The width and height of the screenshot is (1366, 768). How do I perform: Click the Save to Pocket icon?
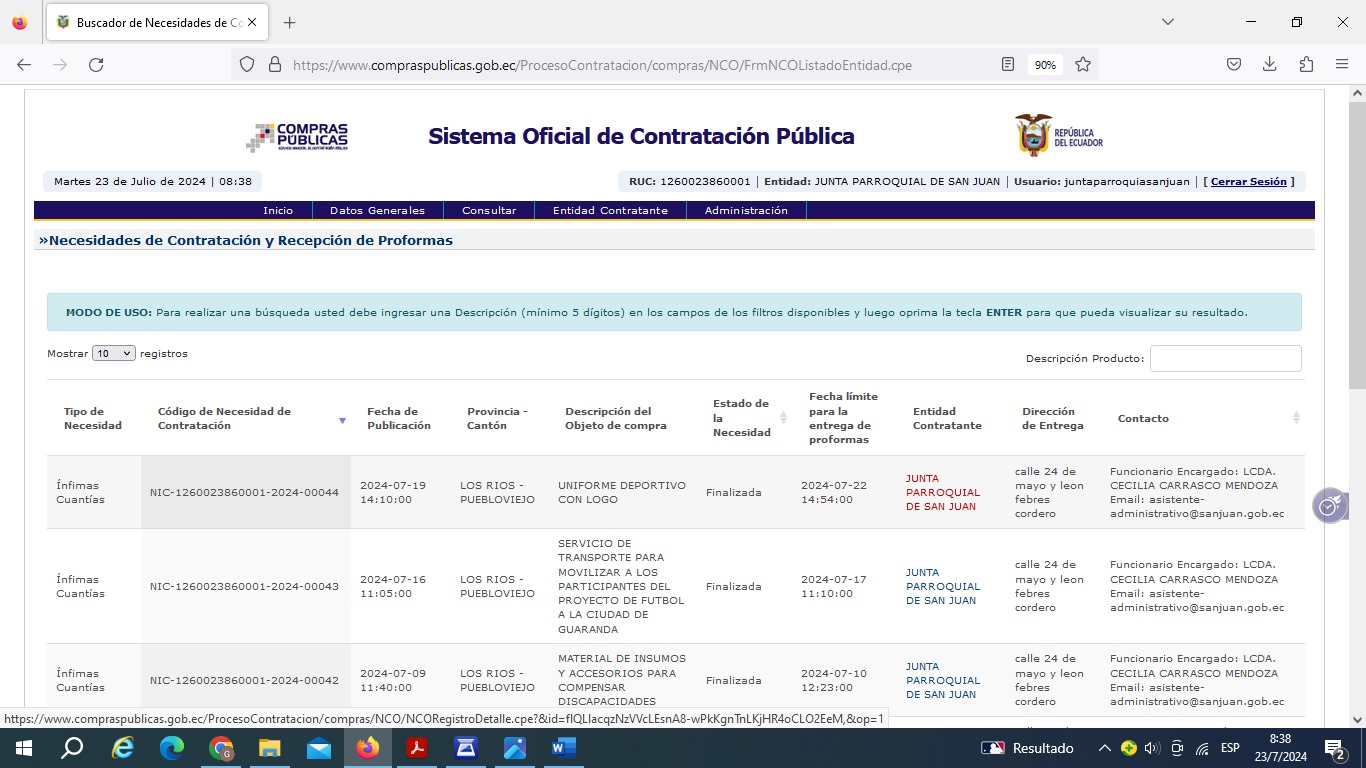pyautogui.click(x=1234, y=65)
